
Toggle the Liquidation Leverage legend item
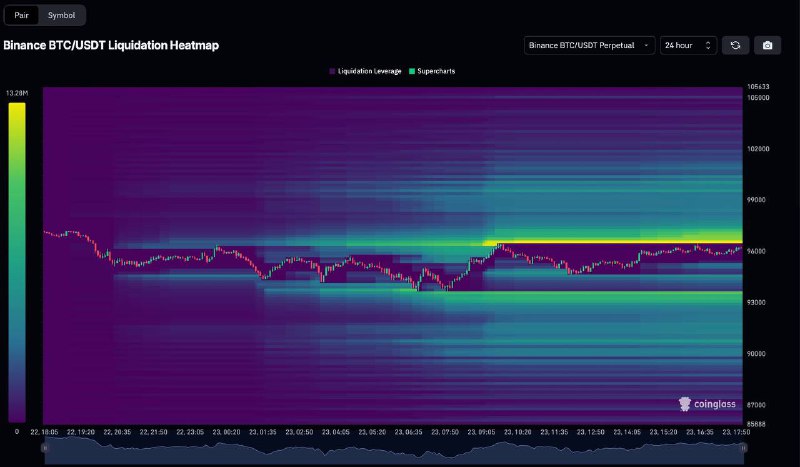[x=365, y=71]
